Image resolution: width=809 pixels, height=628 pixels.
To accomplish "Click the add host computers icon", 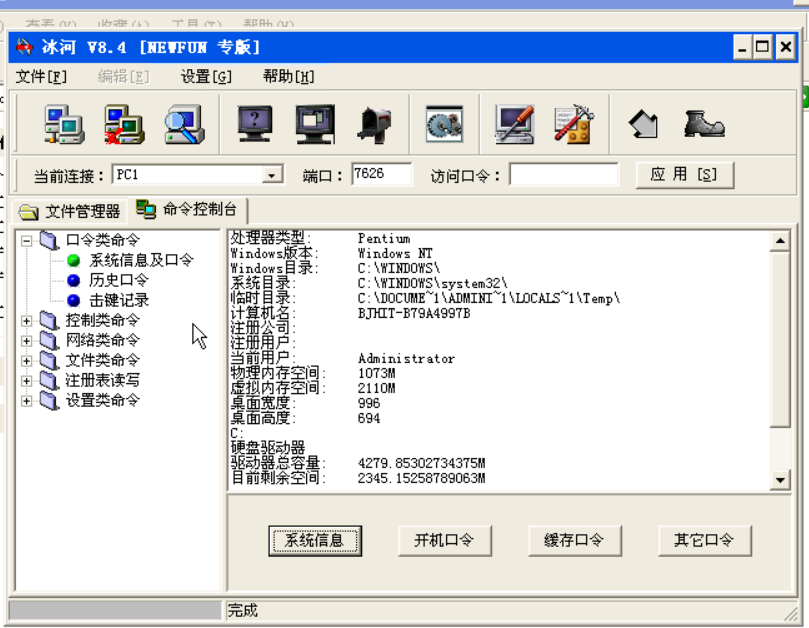I will tap(64, 124).
